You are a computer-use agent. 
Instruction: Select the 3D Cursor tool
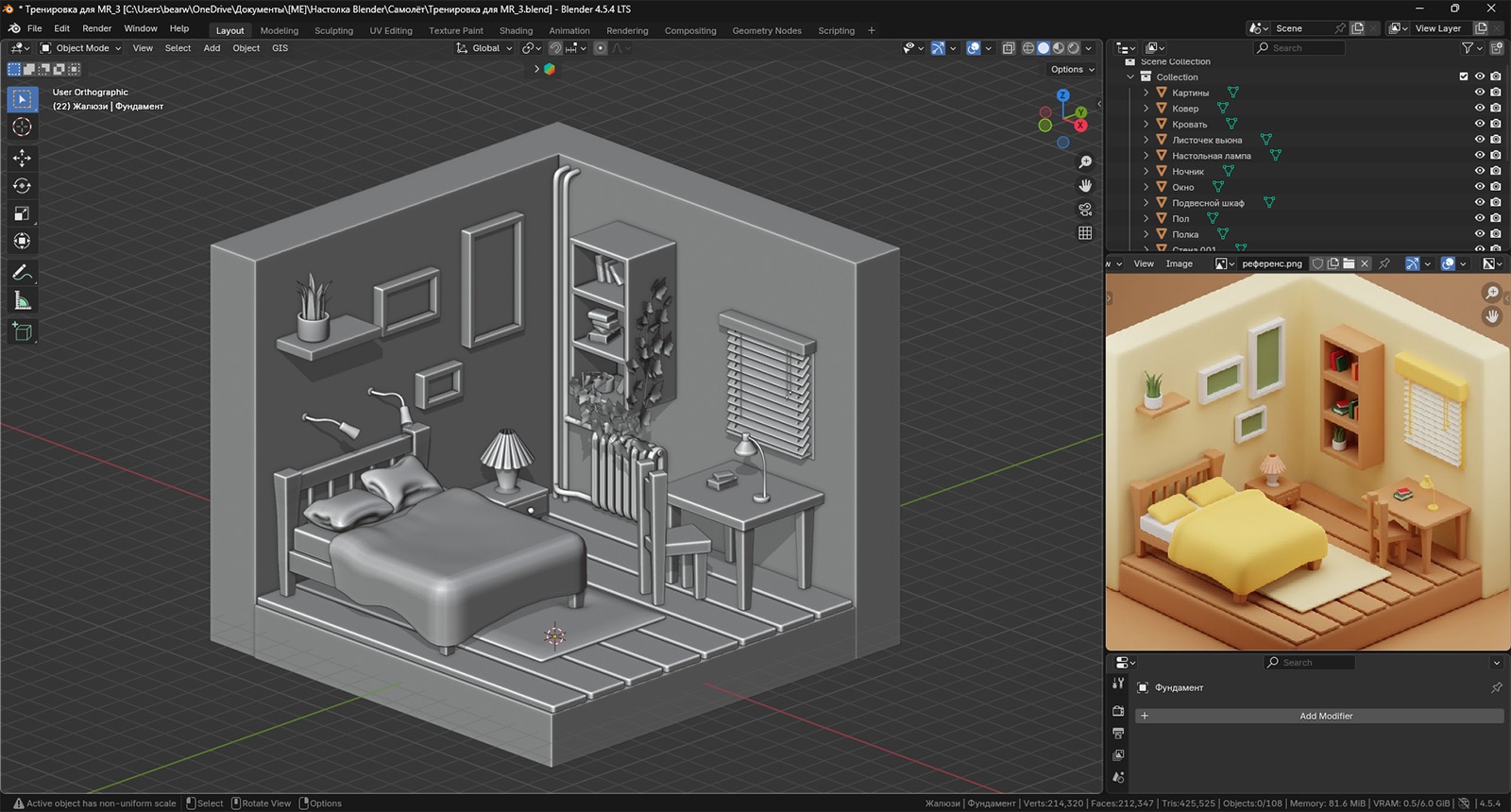click(x=22, y=127)
